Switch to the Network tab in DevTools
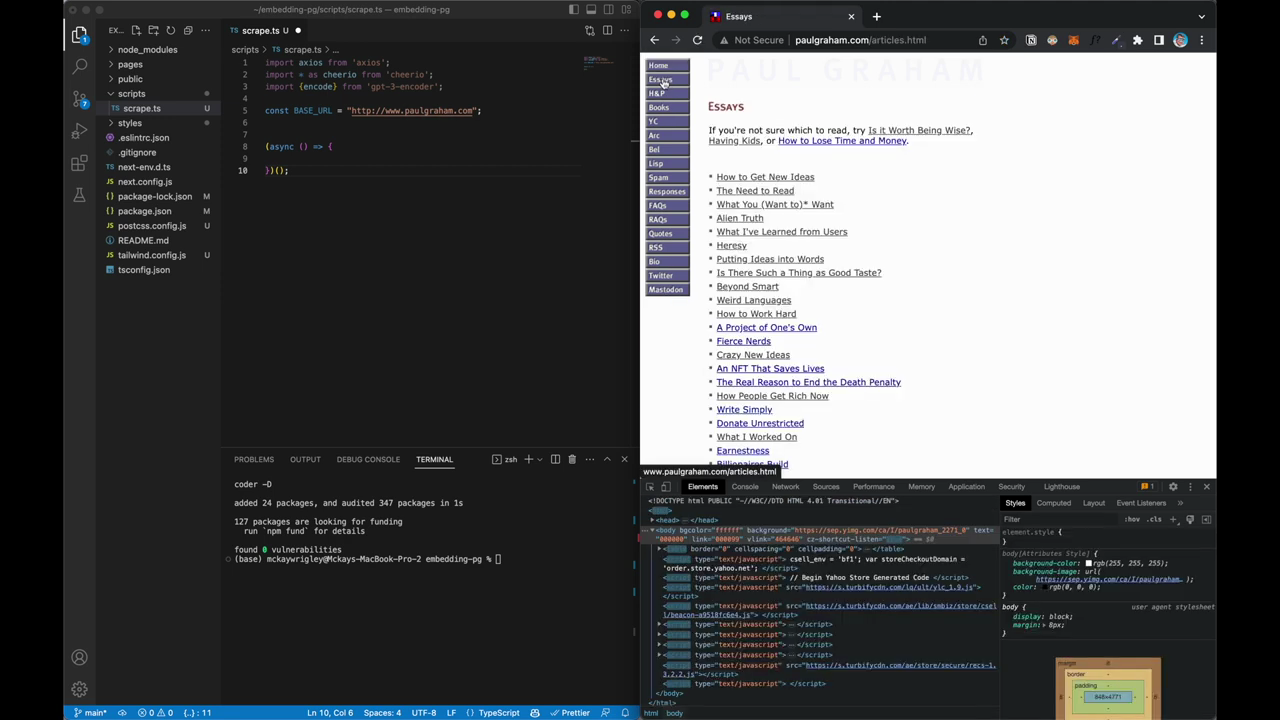 click(785, 487)
